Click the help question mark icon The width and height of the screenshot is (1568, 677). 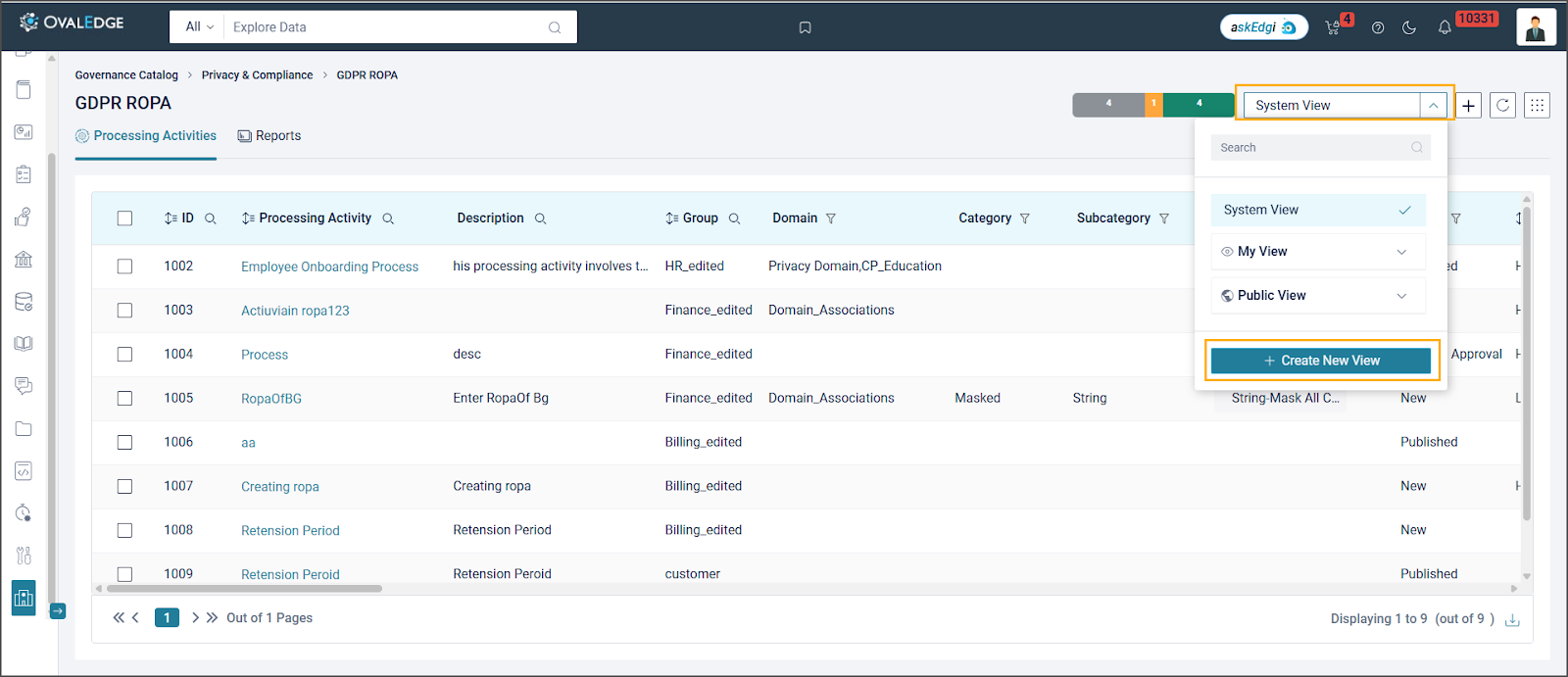[1378, 27]
